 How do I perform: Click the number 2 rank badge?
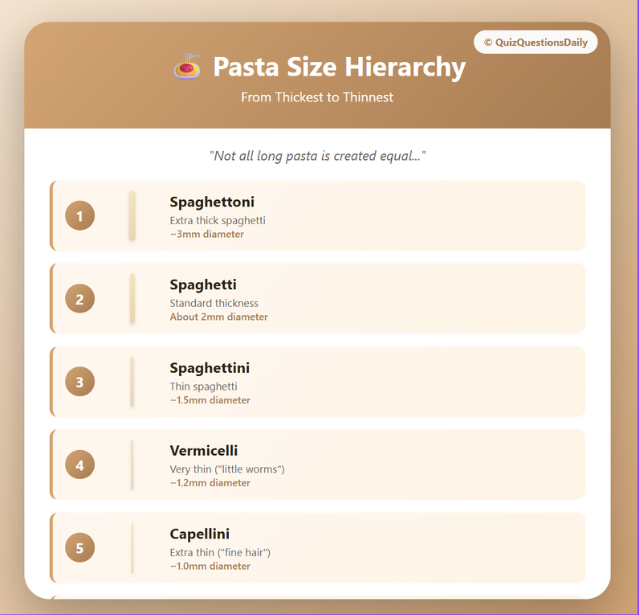tap(80, 298)
